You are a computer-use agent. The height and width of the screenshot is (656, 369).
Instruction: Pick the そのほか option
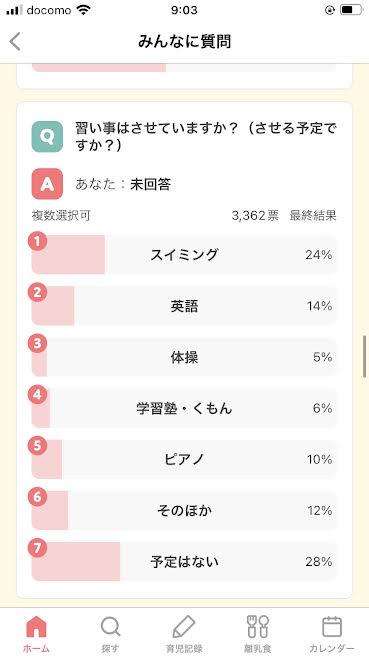(184, 510)
